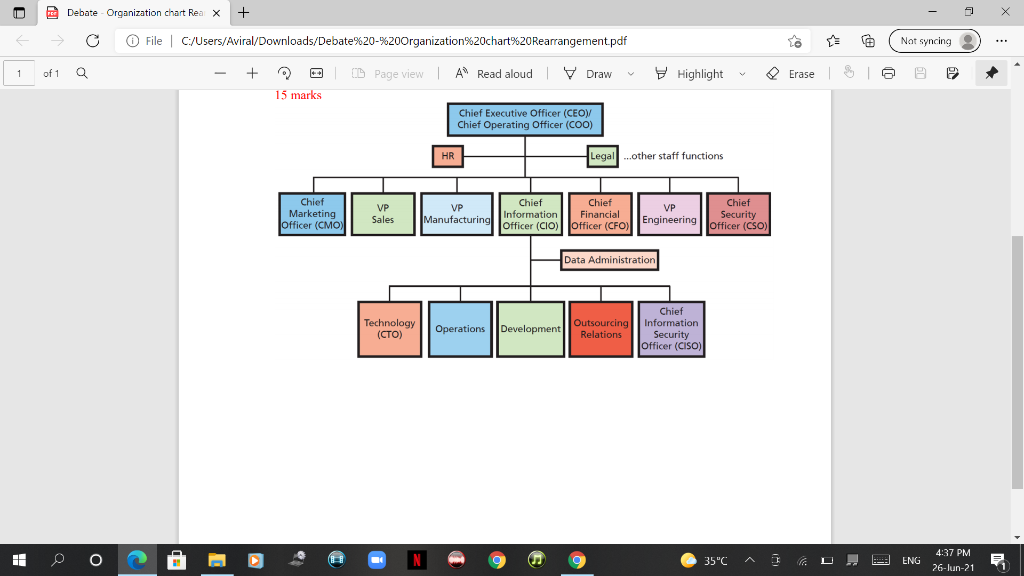
Task: Save the PDF using Save as
Action: click(952, 72)
